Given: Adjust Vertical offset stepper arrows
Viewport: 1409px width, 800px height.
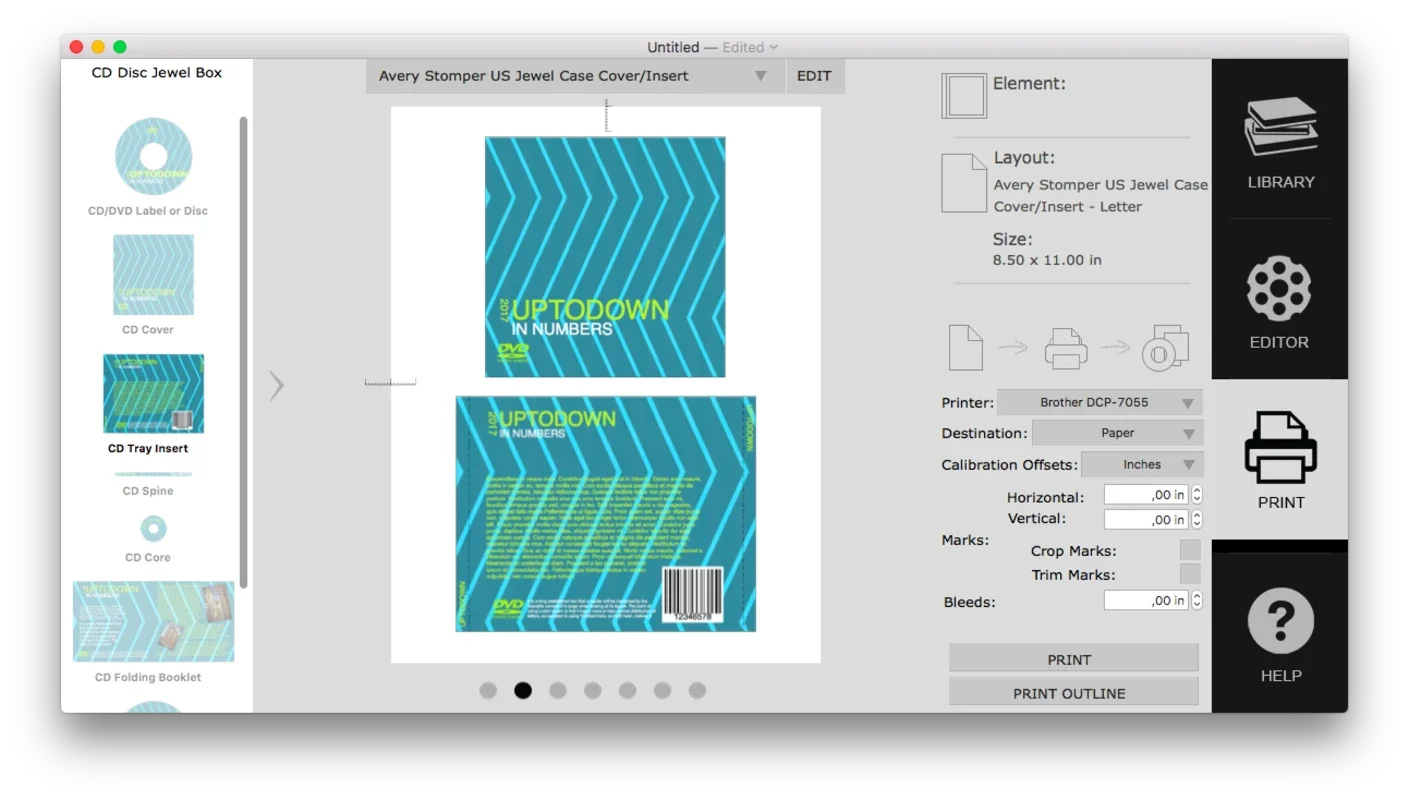Looking at the screenshot, I should tap(1197, 519).
